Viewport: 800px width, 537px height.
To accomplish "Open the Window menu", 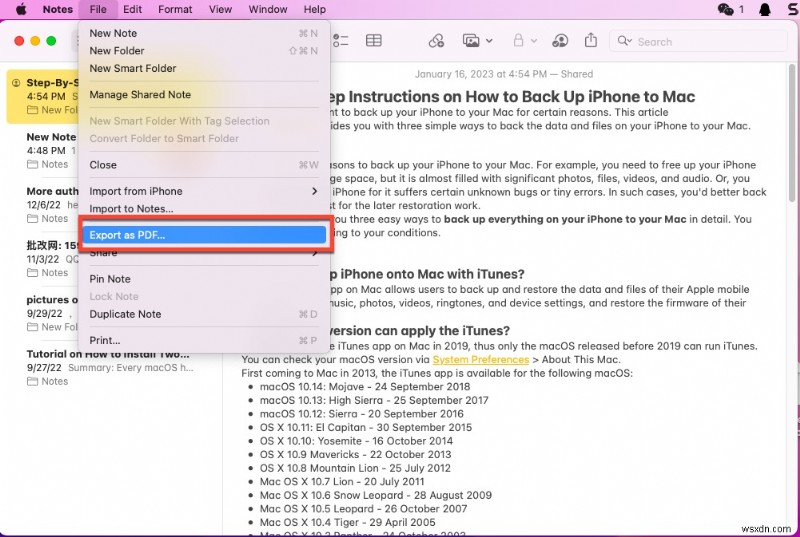I will click(268, 9).
